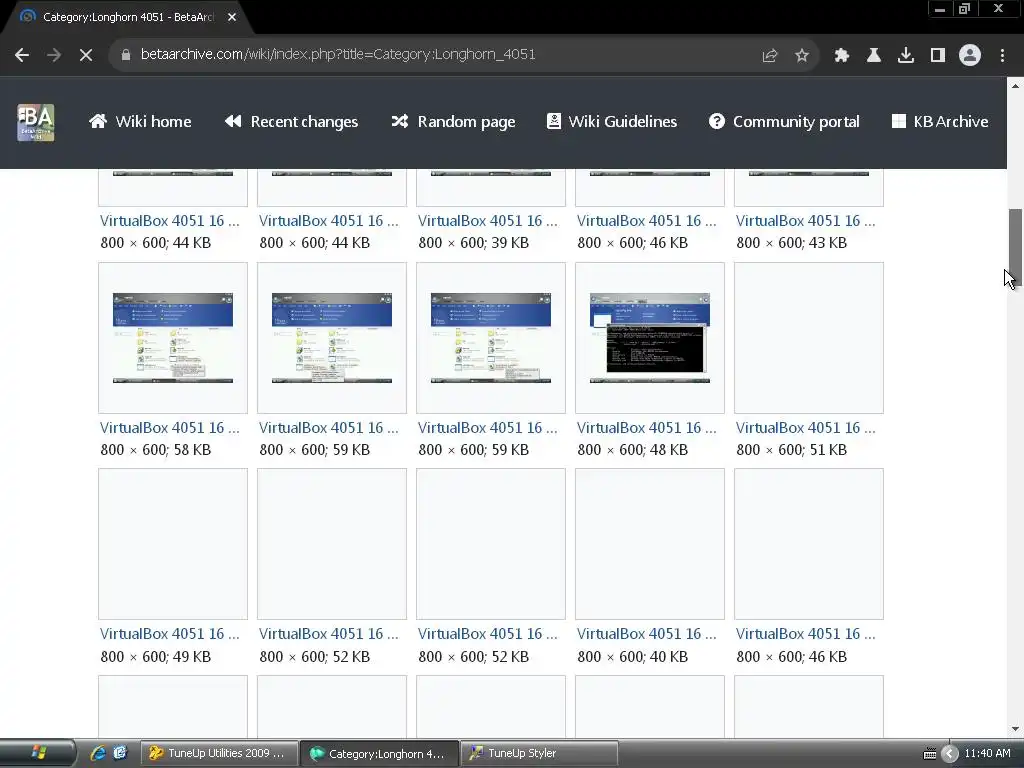Open the VirtualBox 4051 link with 40 KB
The width and height of the screenshot is (1024, 768).
(x=647, y=633)
